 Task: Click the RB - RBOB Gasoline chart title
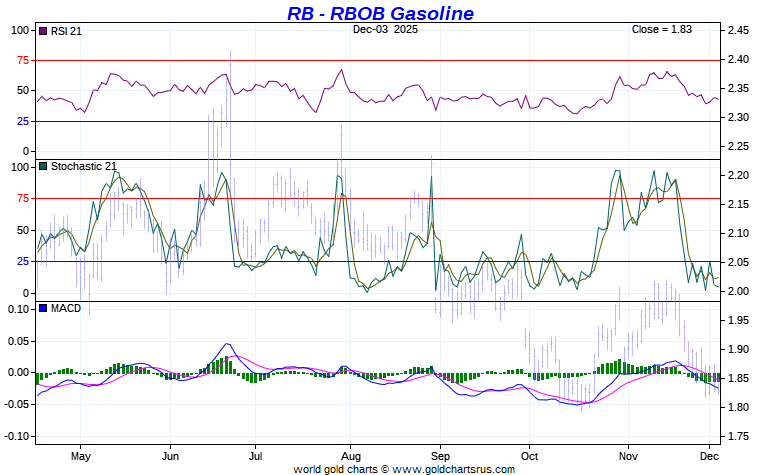click(x=380, y=13)
